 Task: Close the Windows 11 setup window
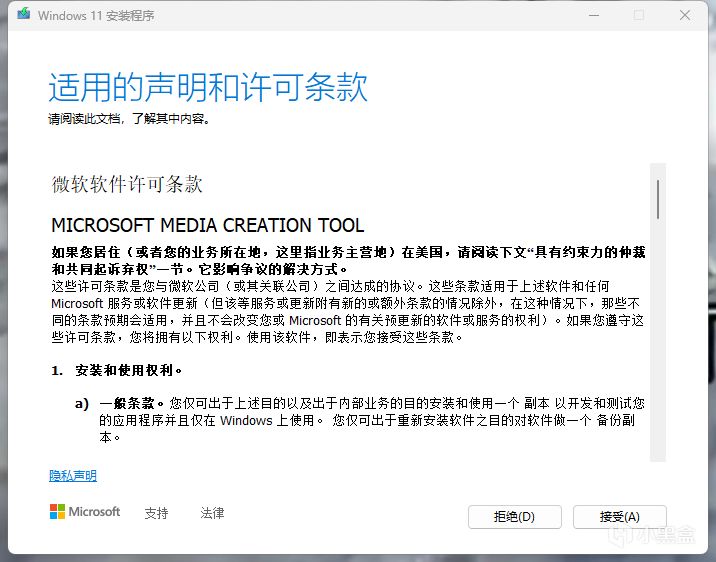(x=685, y=15)
